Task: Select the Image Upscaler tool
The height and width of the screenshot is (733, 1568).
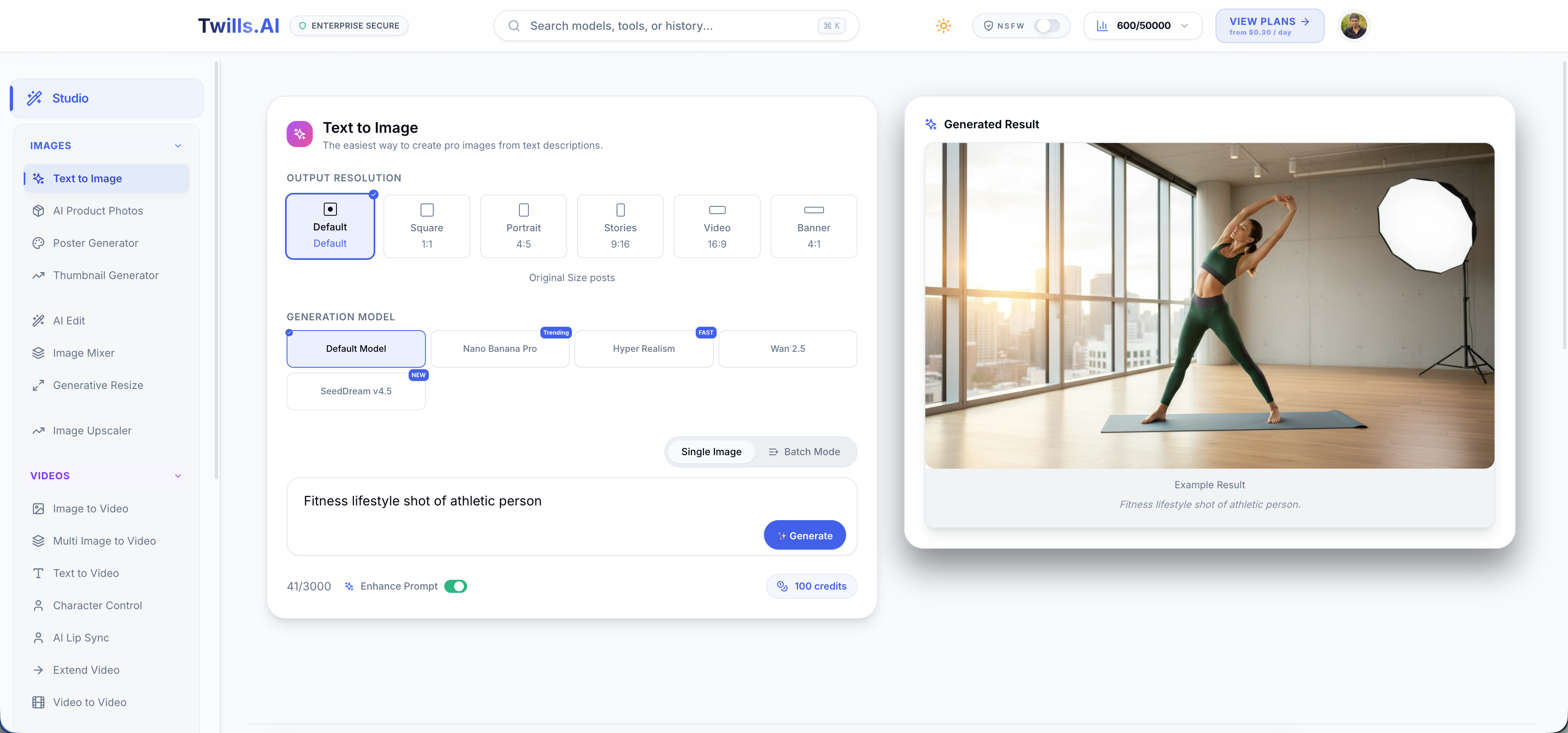Action: 91,430
